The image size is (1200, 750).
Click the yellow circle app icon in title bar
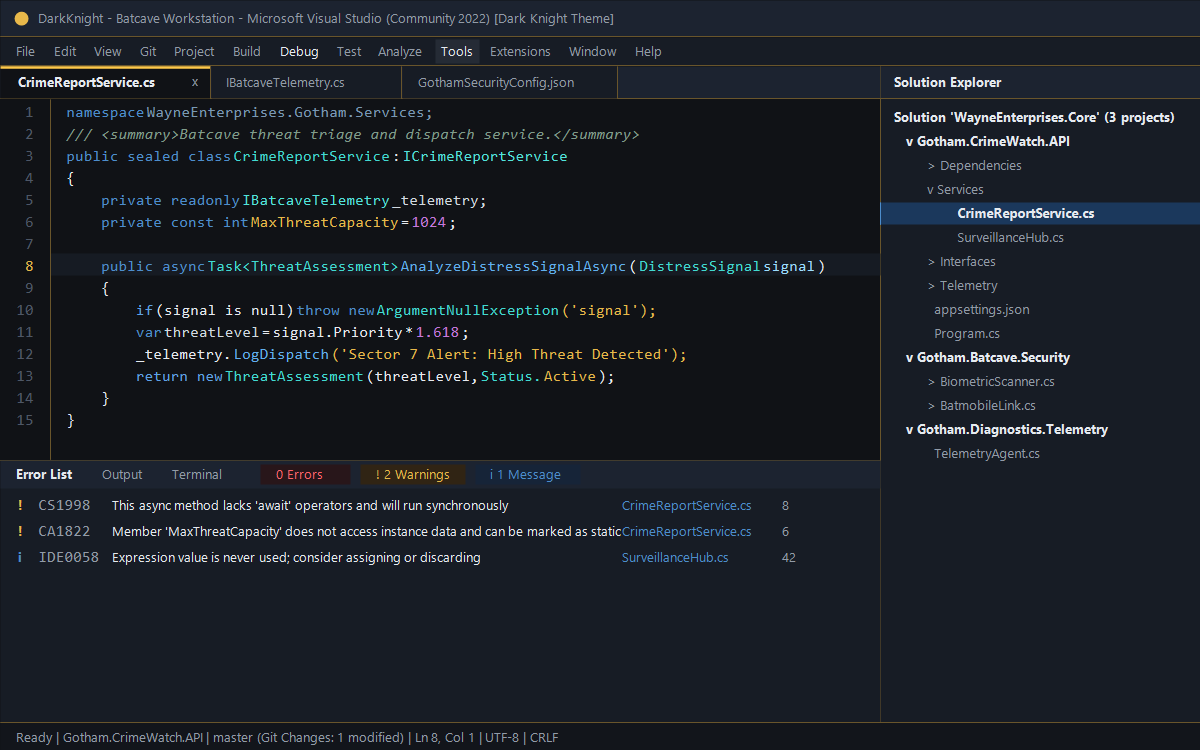coord(21,19)
